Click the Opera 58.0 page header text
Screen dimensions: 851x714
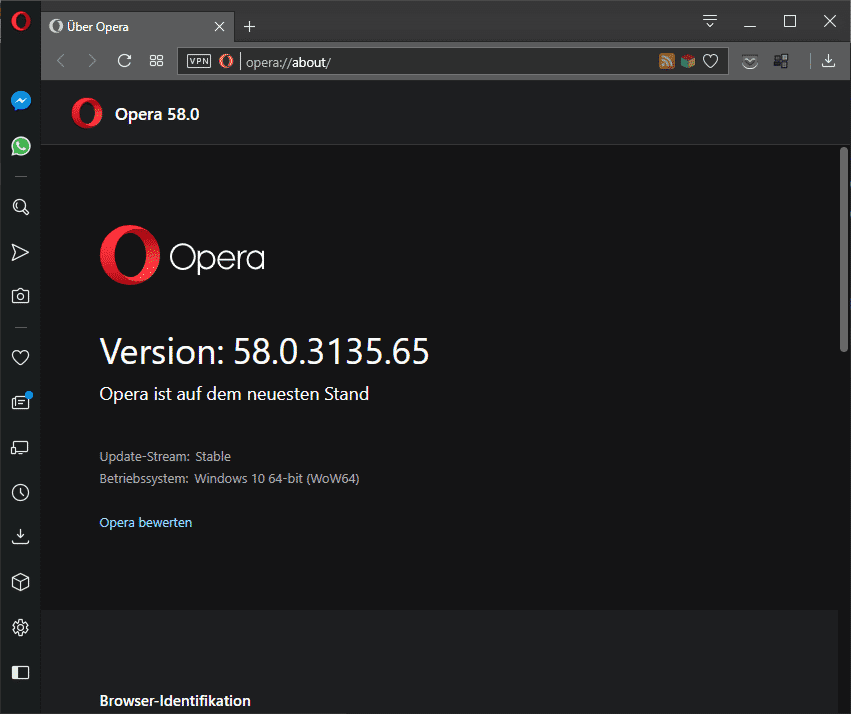coord(157,114)
